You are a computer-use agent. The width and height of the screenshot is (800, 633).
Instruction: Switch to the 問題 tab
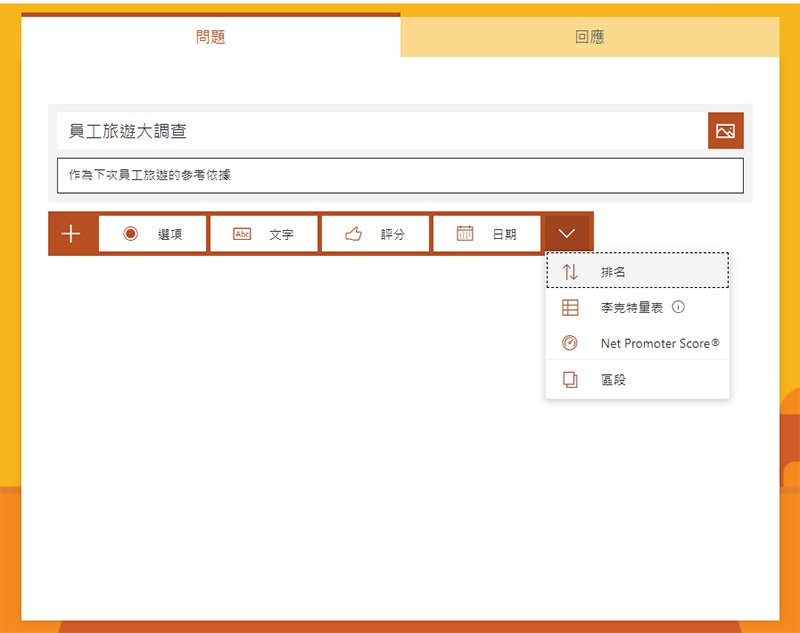click(211, 38)
